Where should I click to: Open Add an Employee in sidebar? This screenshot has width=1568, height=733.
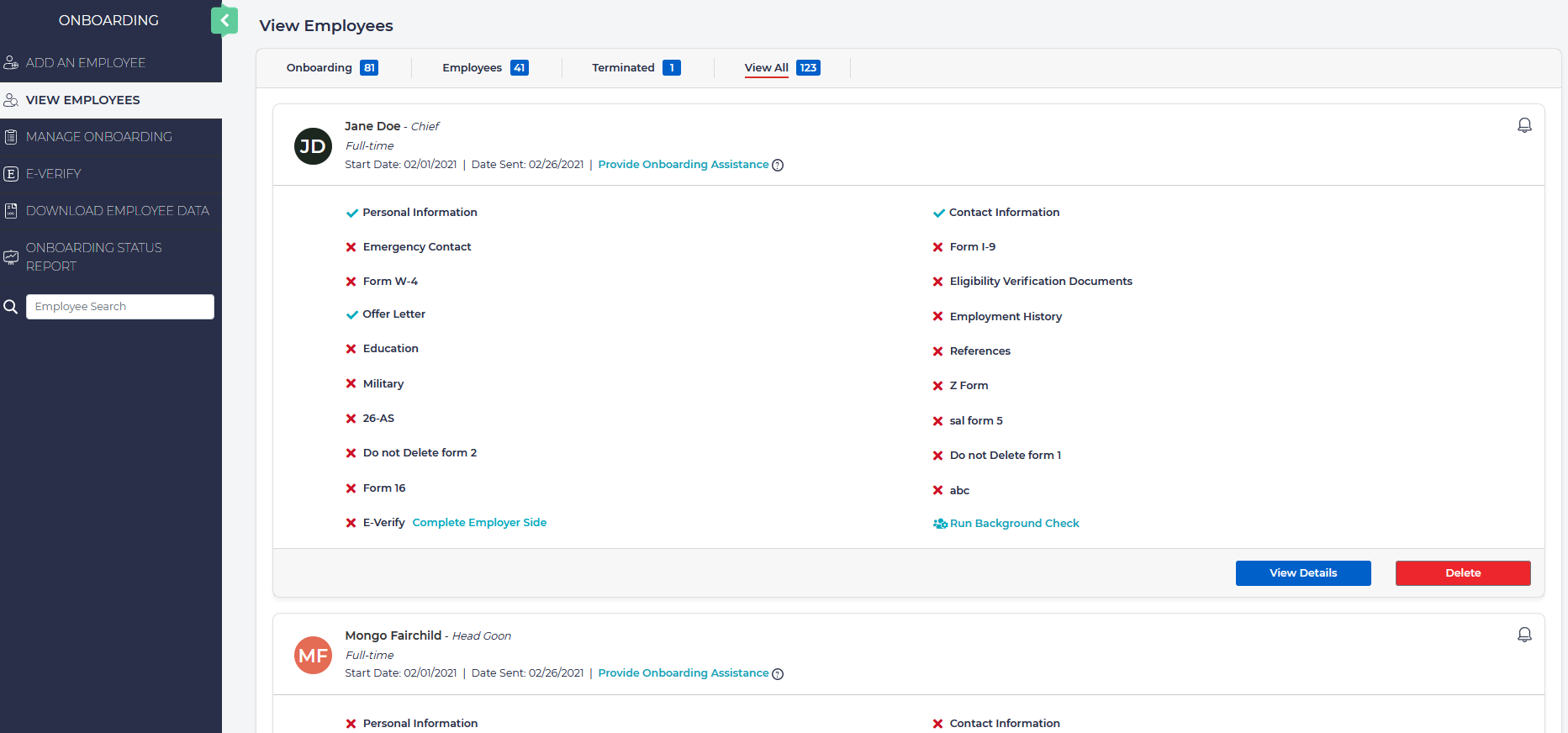[x=85, y=63]
